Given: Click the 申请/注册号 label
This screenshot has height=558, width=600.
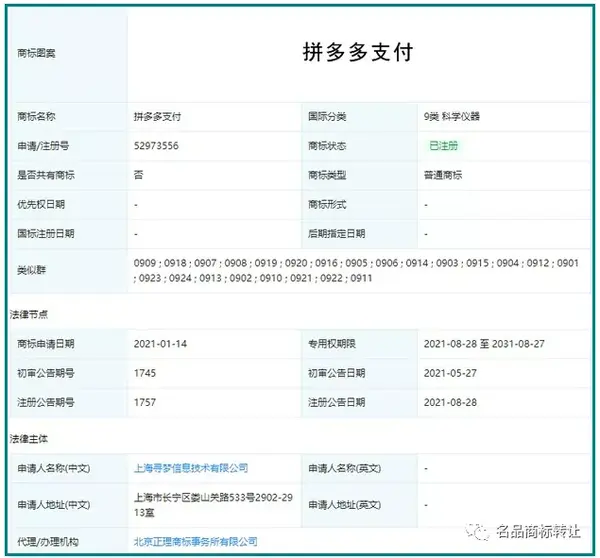Looking at the screenshot, I should (43, 146).
